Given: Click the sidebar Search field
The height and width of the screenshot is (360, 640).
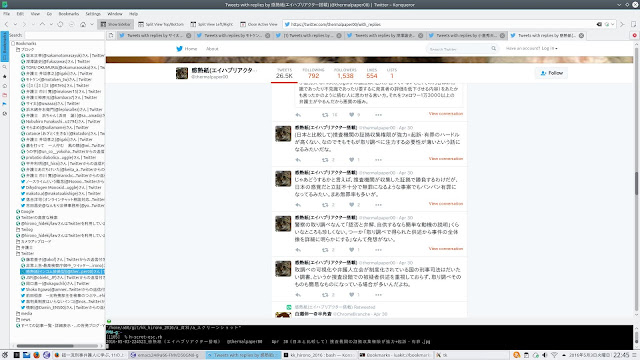Looking at the screenshot, I should [x=64, y=36].
